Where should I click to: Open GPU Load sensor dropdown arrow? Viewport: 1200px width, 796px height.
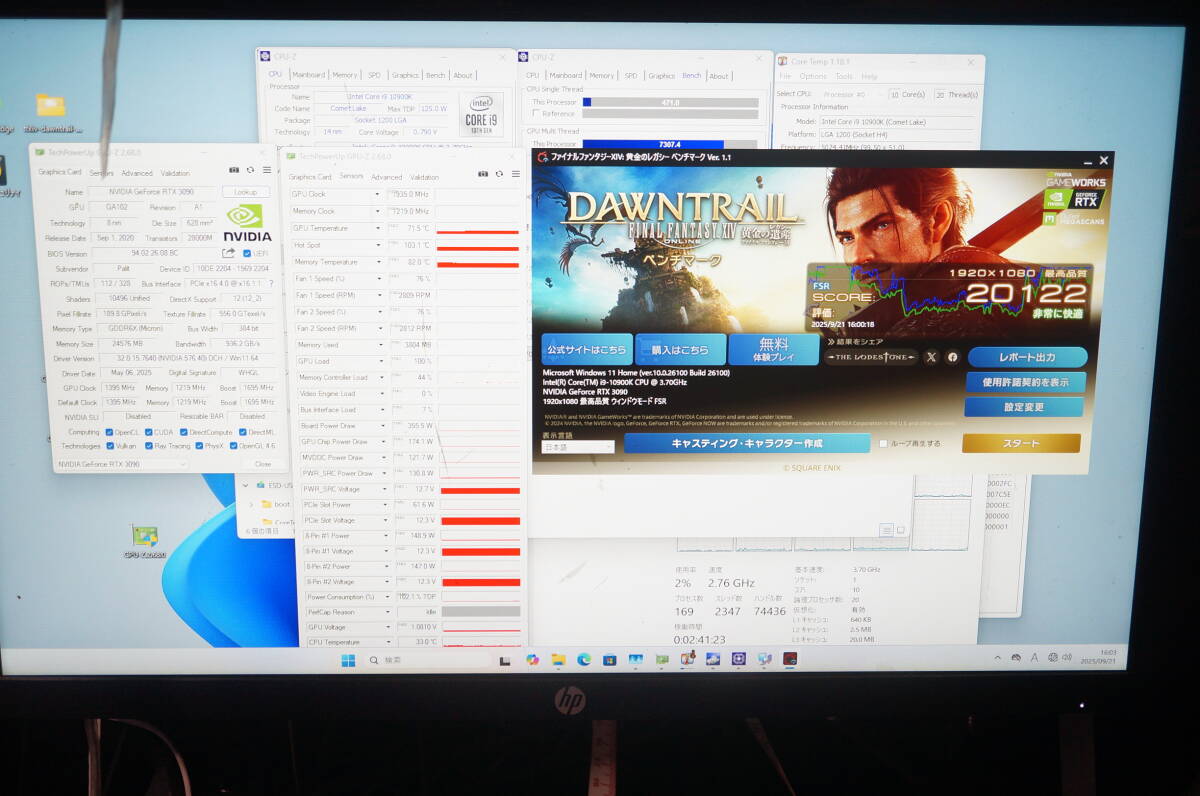[380, 361]
